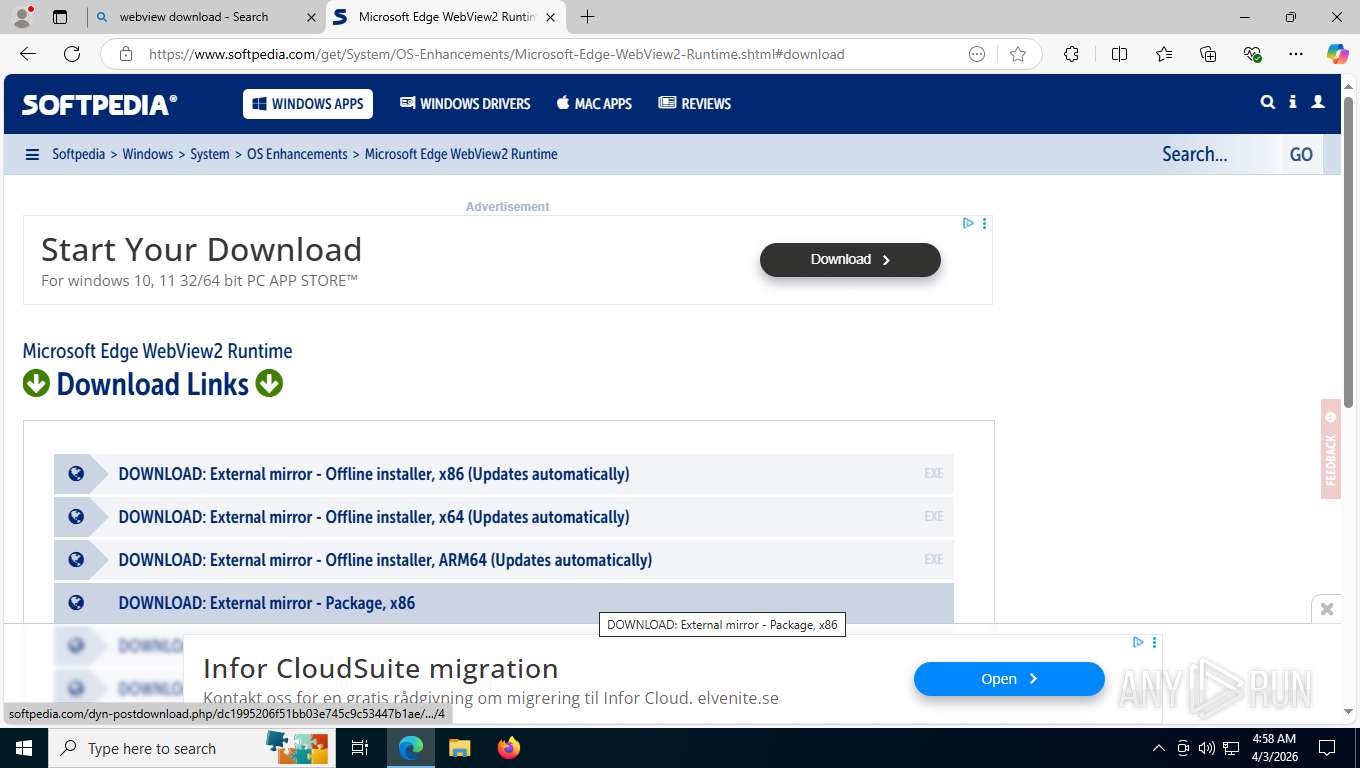
Task: Open Windows Start menu
Action: pyautogui.click(x=23, y=748)
